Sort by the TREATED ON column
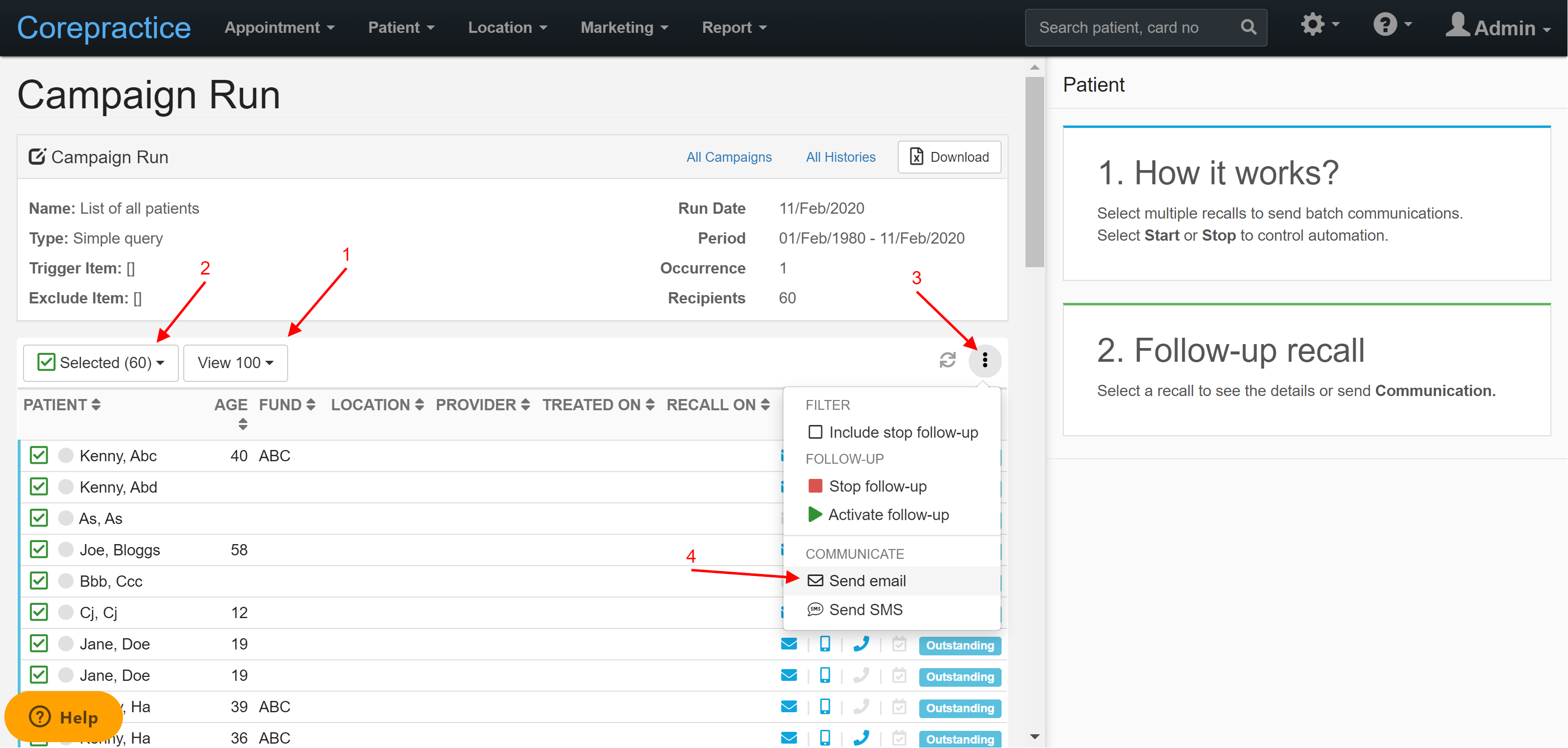Image resolution: width=1568 pixels, height=748 pixels. click(x=598, y=405)
